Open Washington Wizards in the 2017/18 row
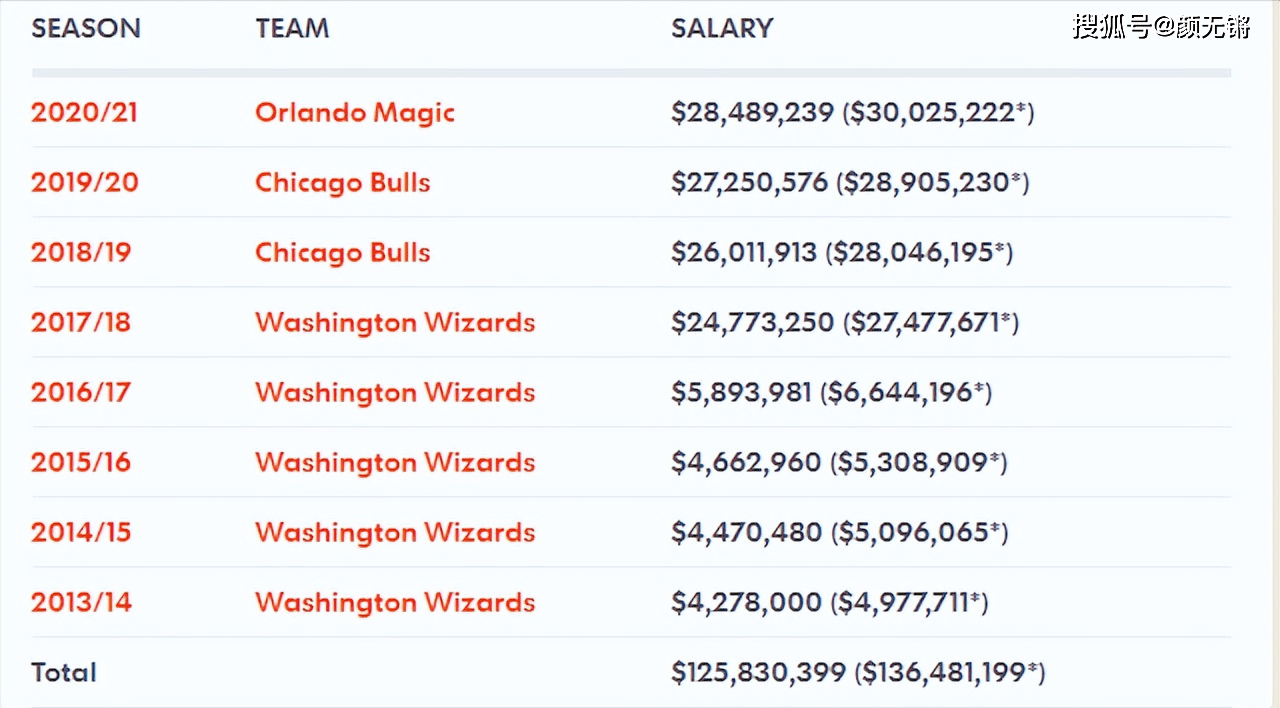Image resolution: width=1280 pixels, height=708 pixels. [395, 322]
